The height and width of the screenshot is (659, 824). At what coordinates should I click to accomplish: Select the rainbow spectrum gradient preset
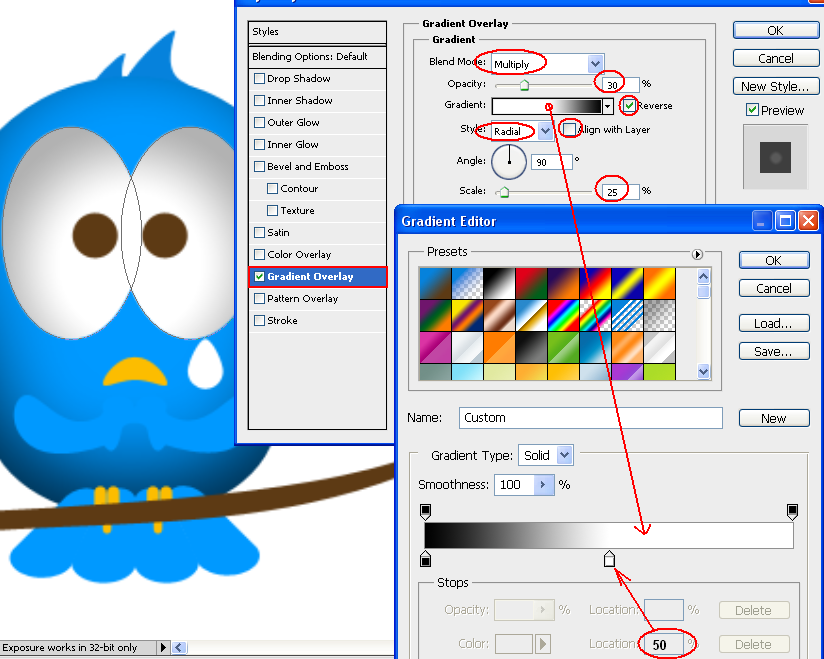563,316
